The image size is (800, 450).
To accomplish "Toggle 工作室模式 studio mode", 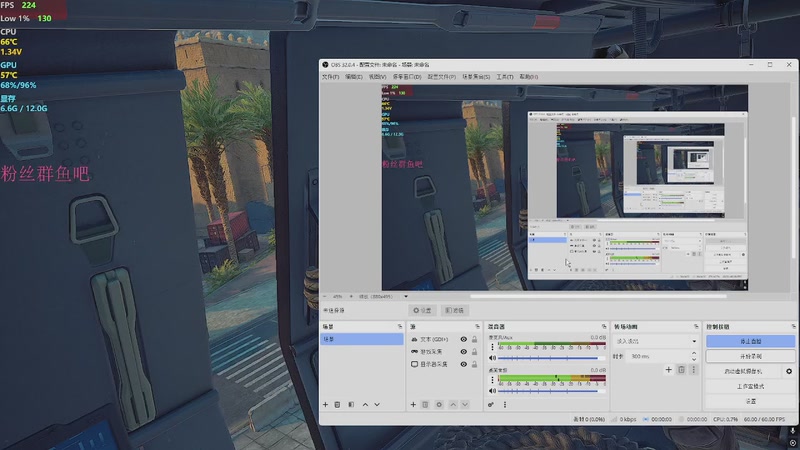I will (751, 386).
